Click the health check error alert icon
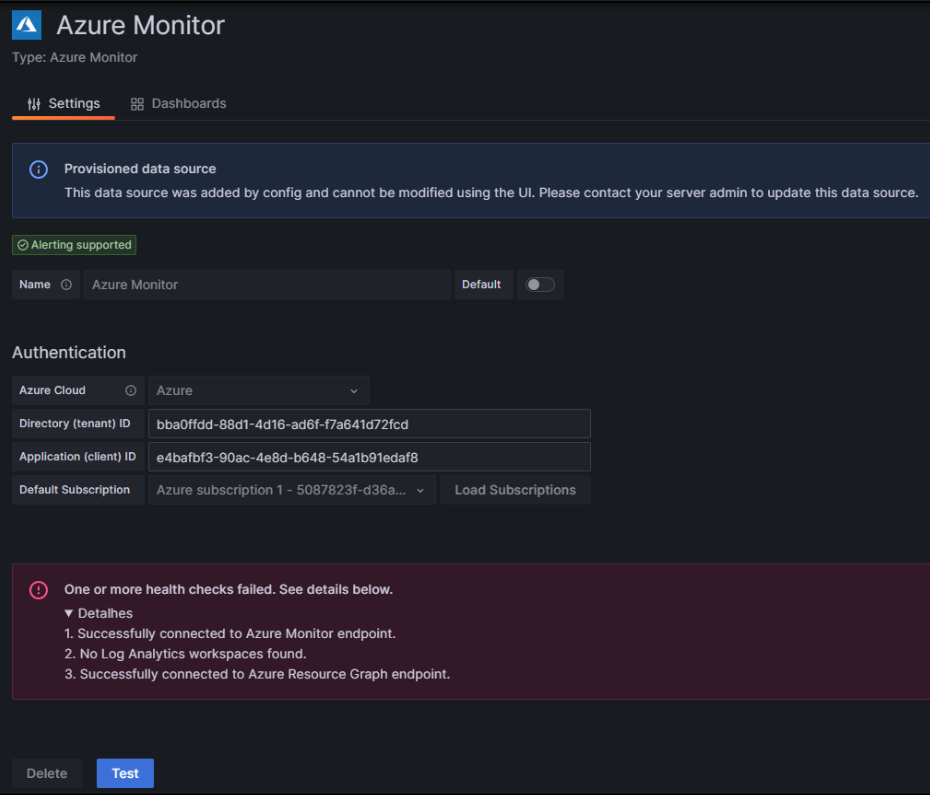The width and height of the screenshot is (930, 795). 39,590
